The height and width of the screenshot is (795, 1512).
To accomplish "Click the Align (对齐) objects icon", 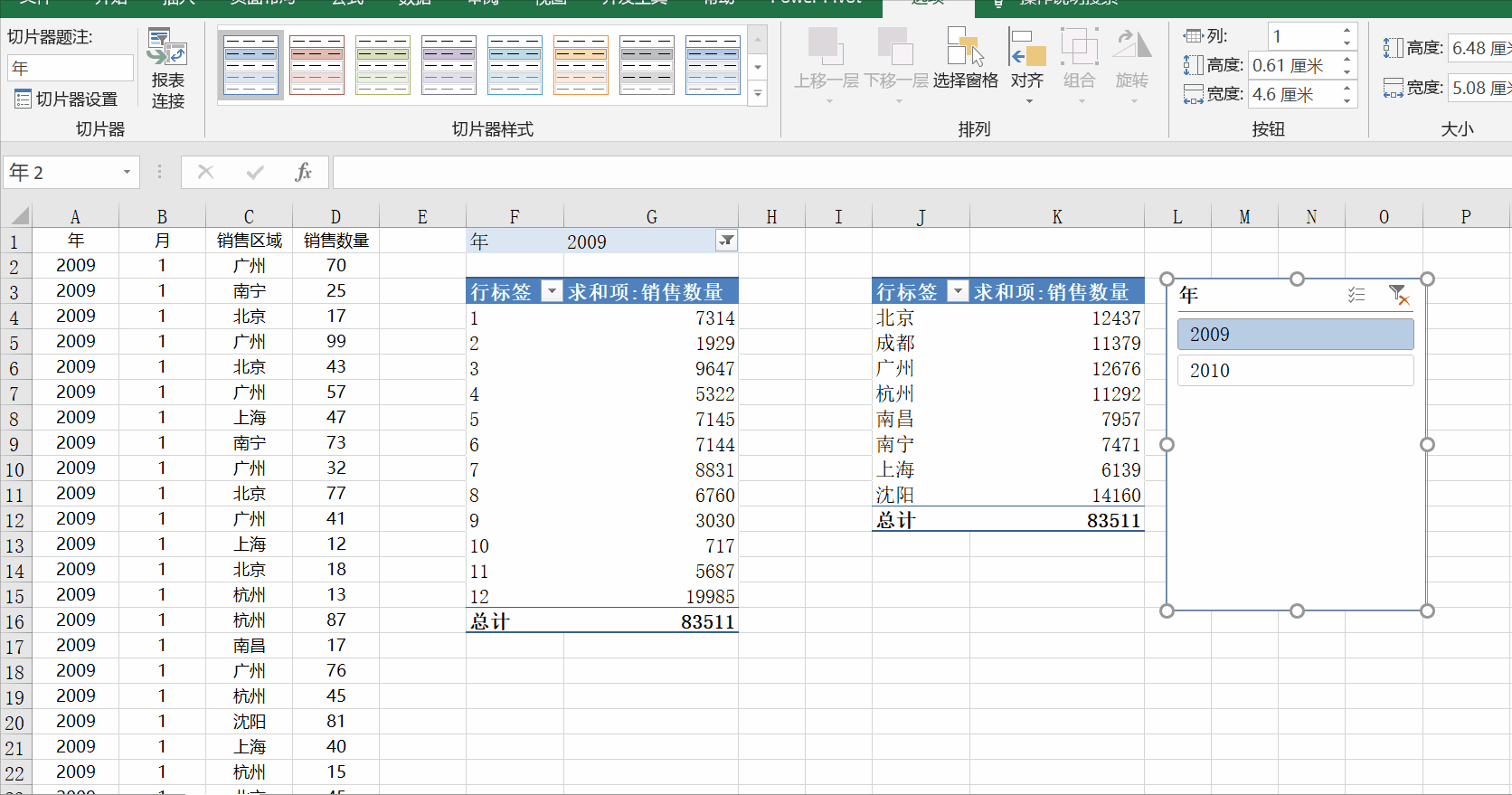I will coord(1026,59).
